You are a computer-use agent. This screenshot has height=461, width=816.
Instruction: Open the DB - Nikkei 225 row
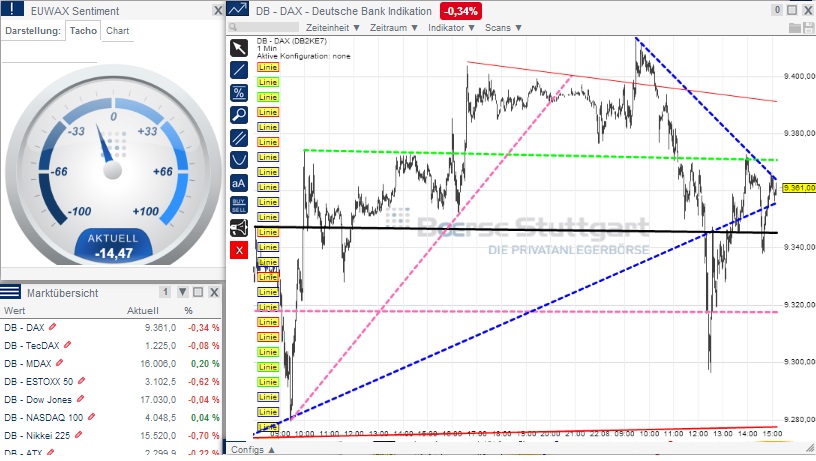tap(111, 436)
